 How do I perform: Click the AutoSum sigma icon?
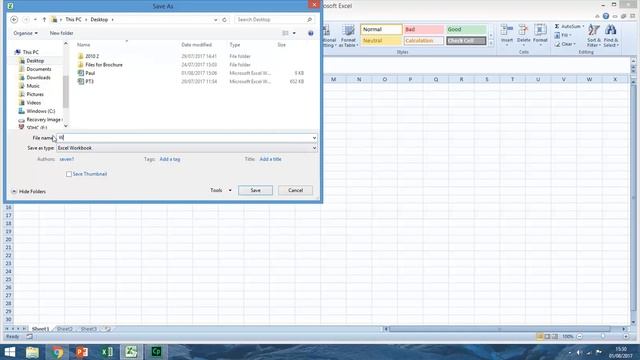pyautogui.click(x=557, y=26)
